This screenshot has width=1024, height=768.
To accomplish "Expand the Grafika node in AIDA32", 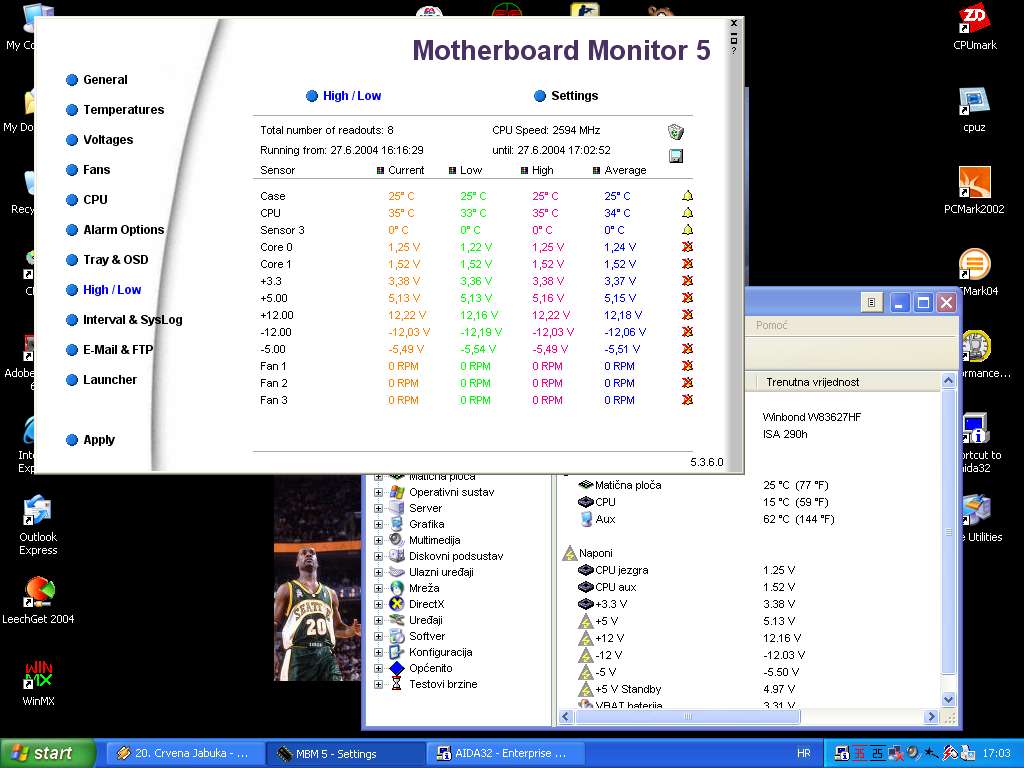I will pyautogui.click(x=378, y=524).
